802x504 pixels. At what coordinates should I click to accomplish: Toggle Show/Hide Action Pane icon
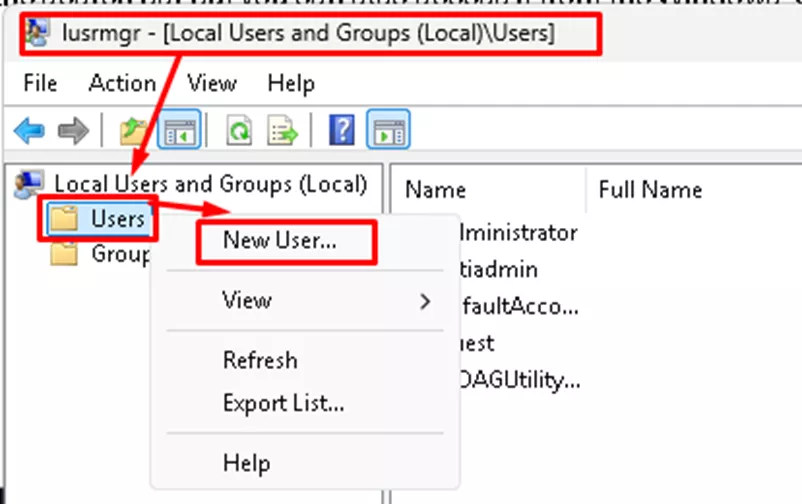click(x=388, y=129)
